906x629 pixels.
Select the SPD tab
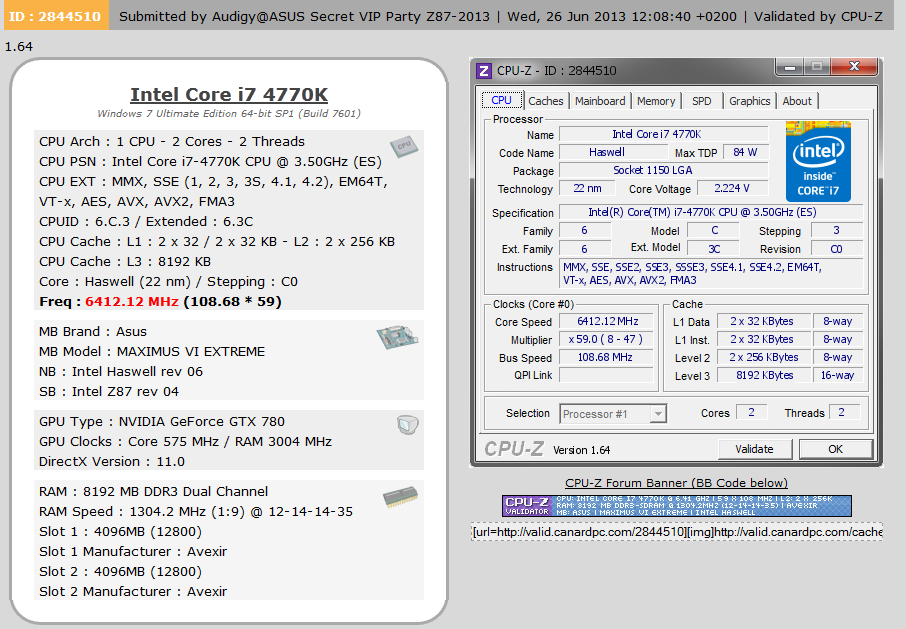tap(701, 101)
